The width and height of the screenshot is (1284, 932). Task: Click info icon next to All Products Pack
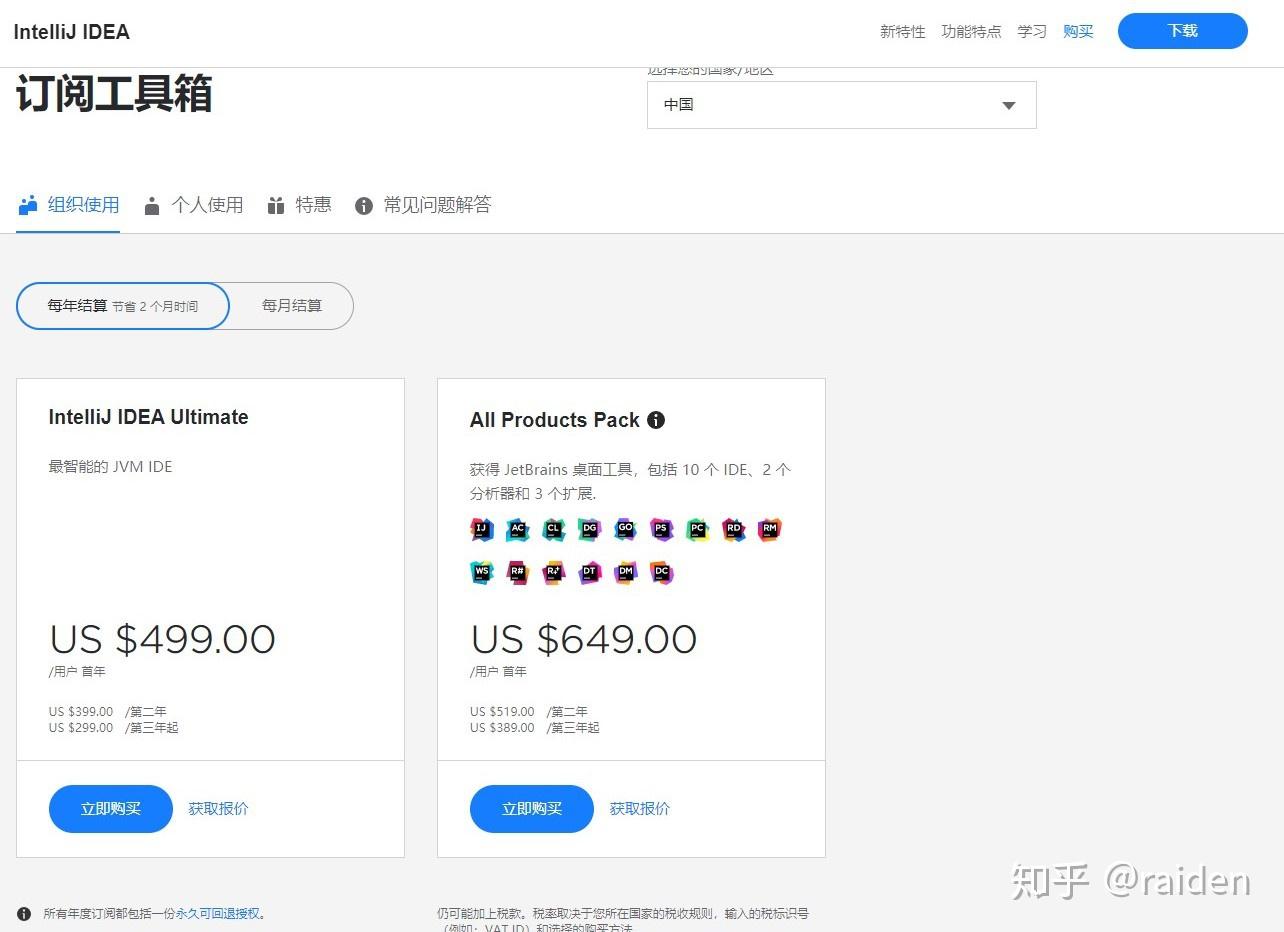coord(656,420)
